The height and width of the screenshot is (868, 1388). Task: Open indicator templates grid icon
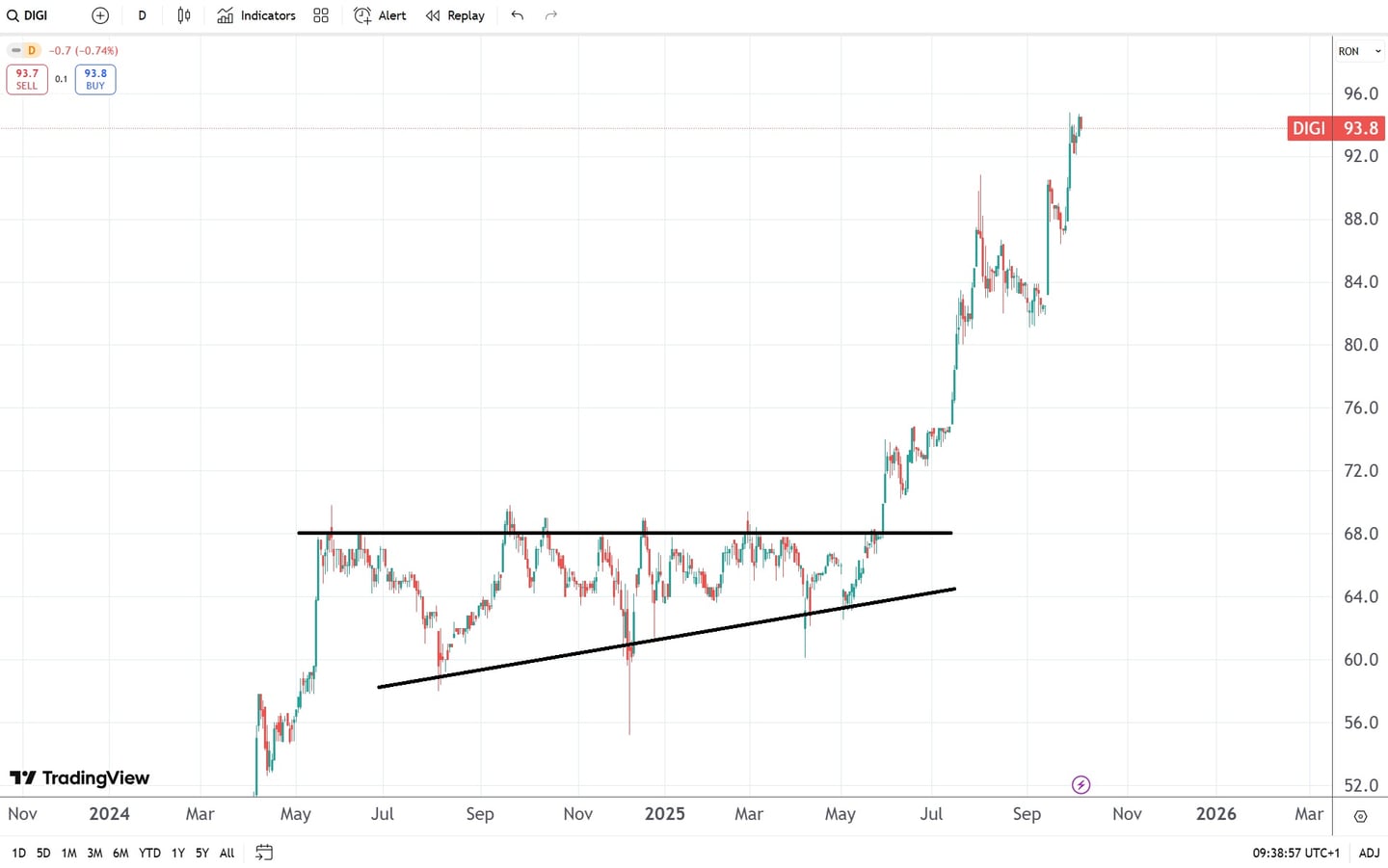(321, 15)
